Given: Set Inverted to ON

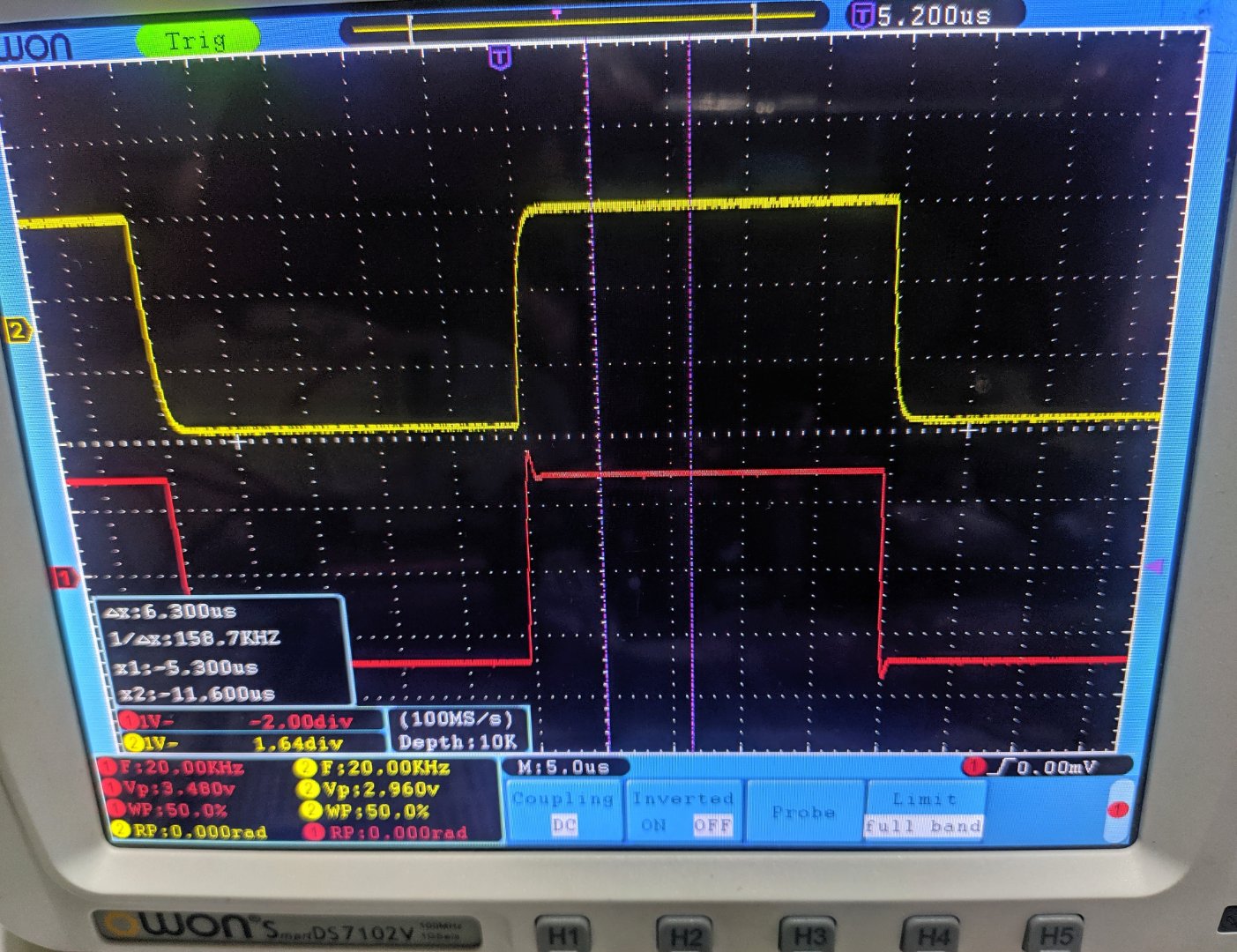Looking at the screenshot, I should point(653,826).
